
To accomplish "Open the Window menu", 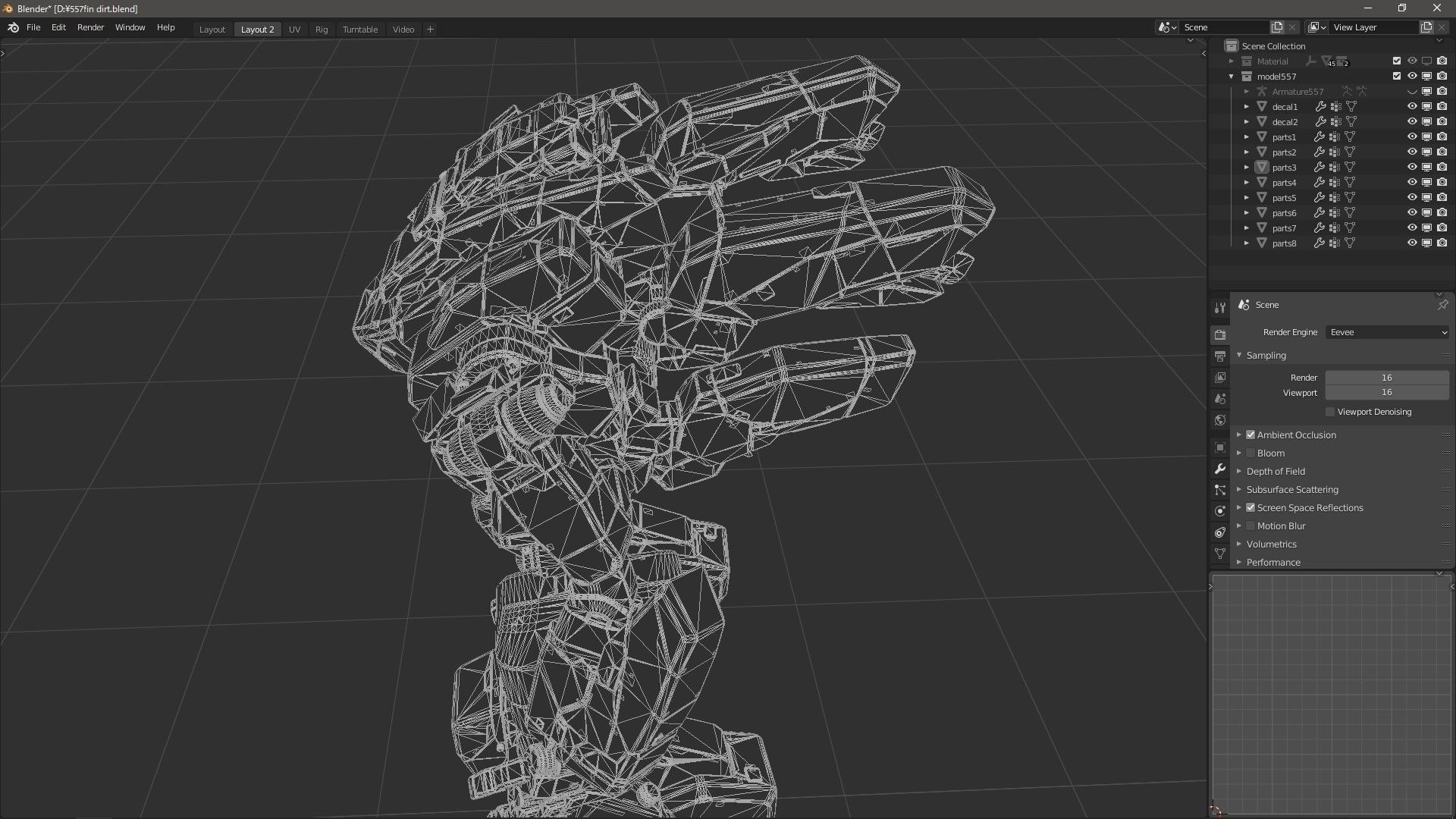I will coord(130,27).
